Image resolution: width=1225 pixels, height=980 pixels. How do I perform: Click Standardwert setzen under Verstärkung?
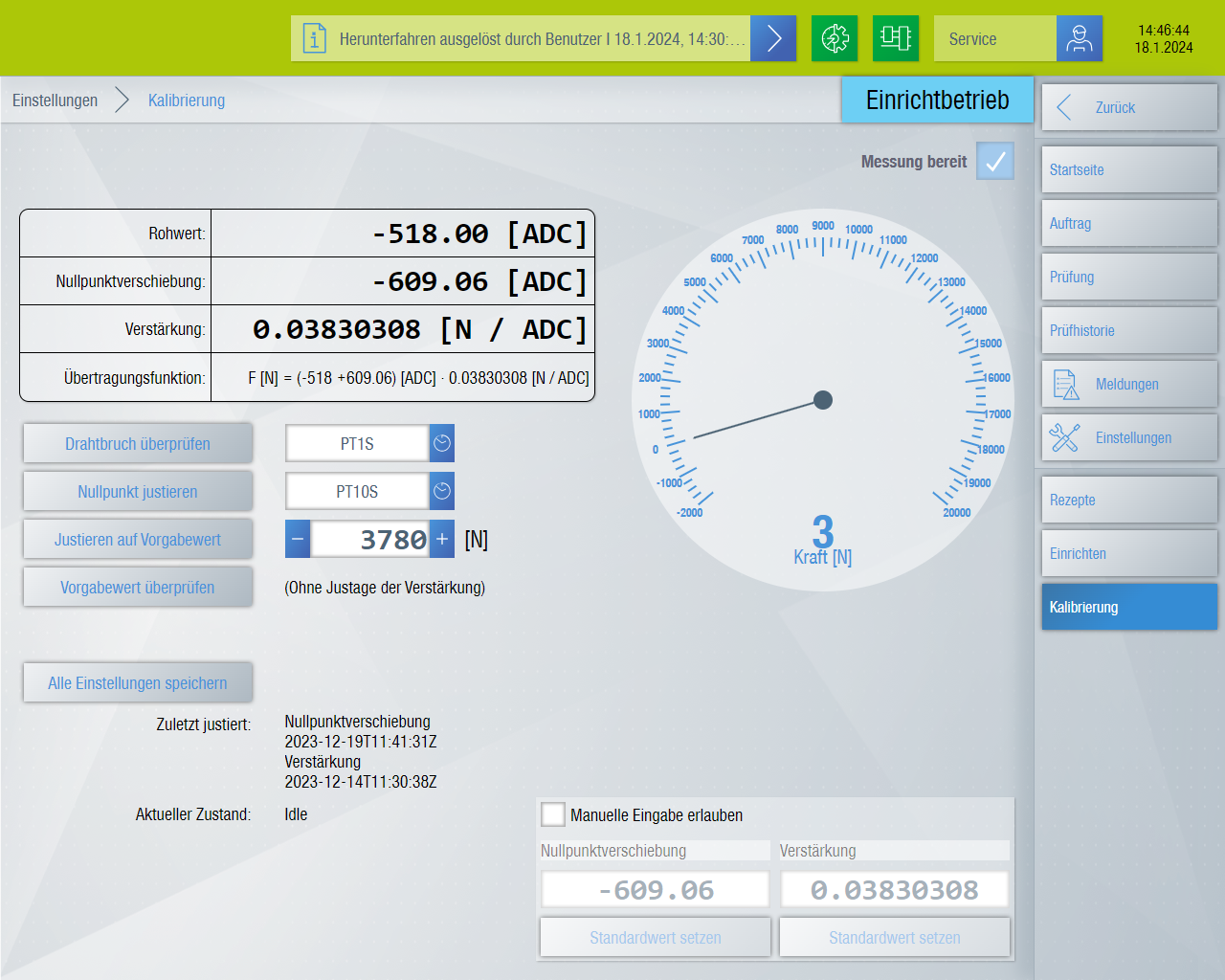click(x=895, y=937)
